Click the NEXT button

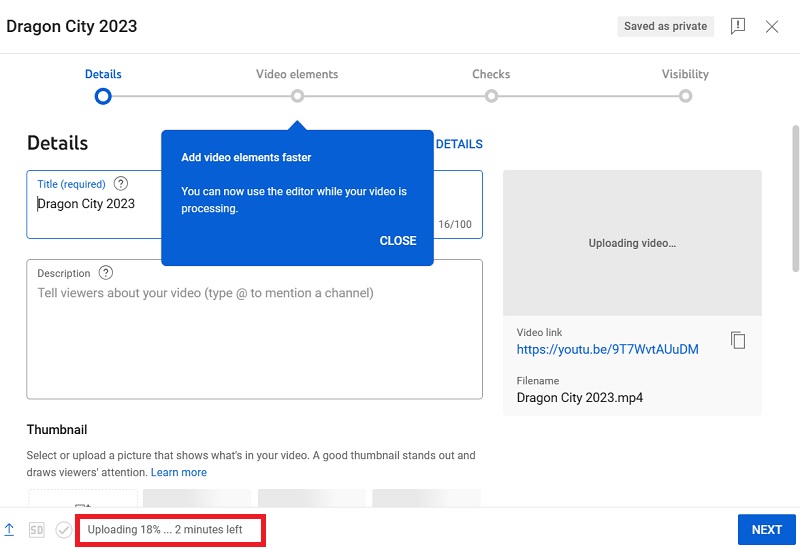[x=766, y=530]
